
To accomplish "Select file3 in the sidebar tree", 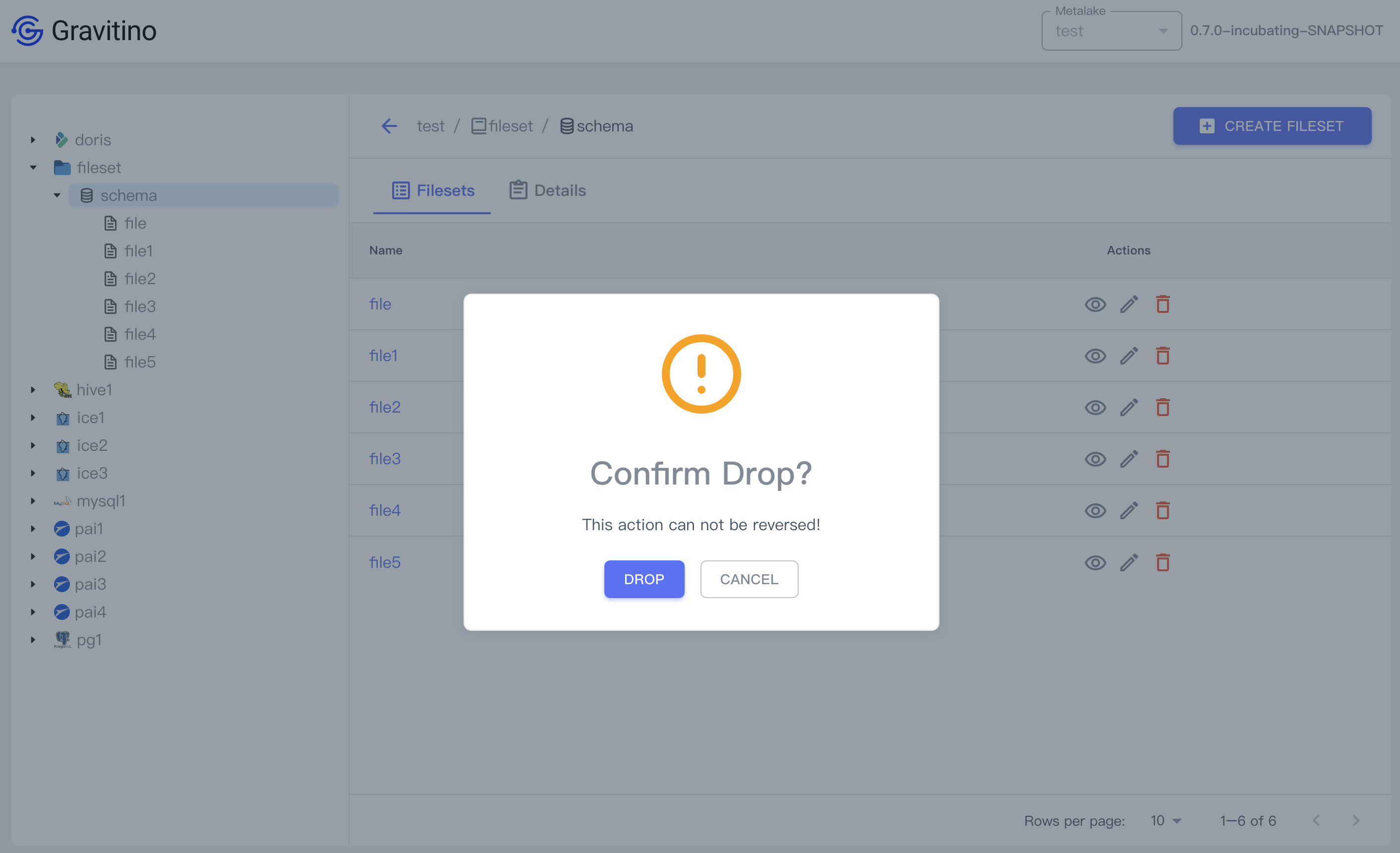I will click(140, 306).
